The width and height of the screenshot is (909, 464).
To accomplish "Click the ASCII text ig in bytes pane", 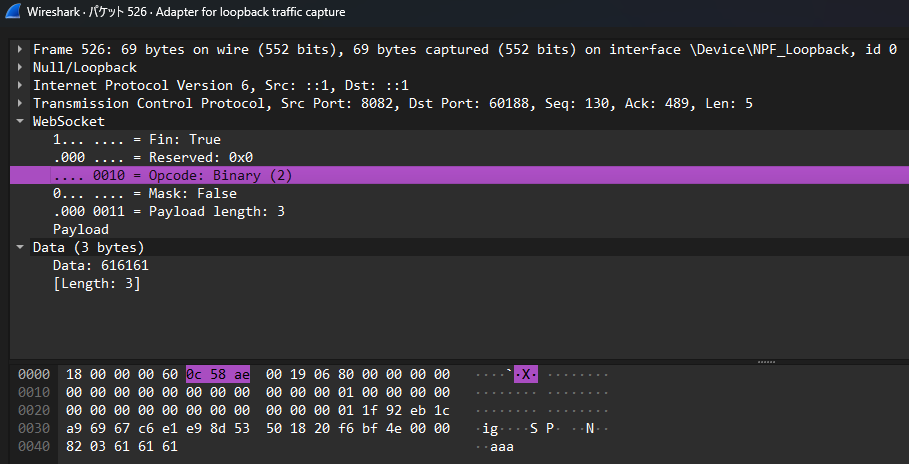I will (490, 429).
